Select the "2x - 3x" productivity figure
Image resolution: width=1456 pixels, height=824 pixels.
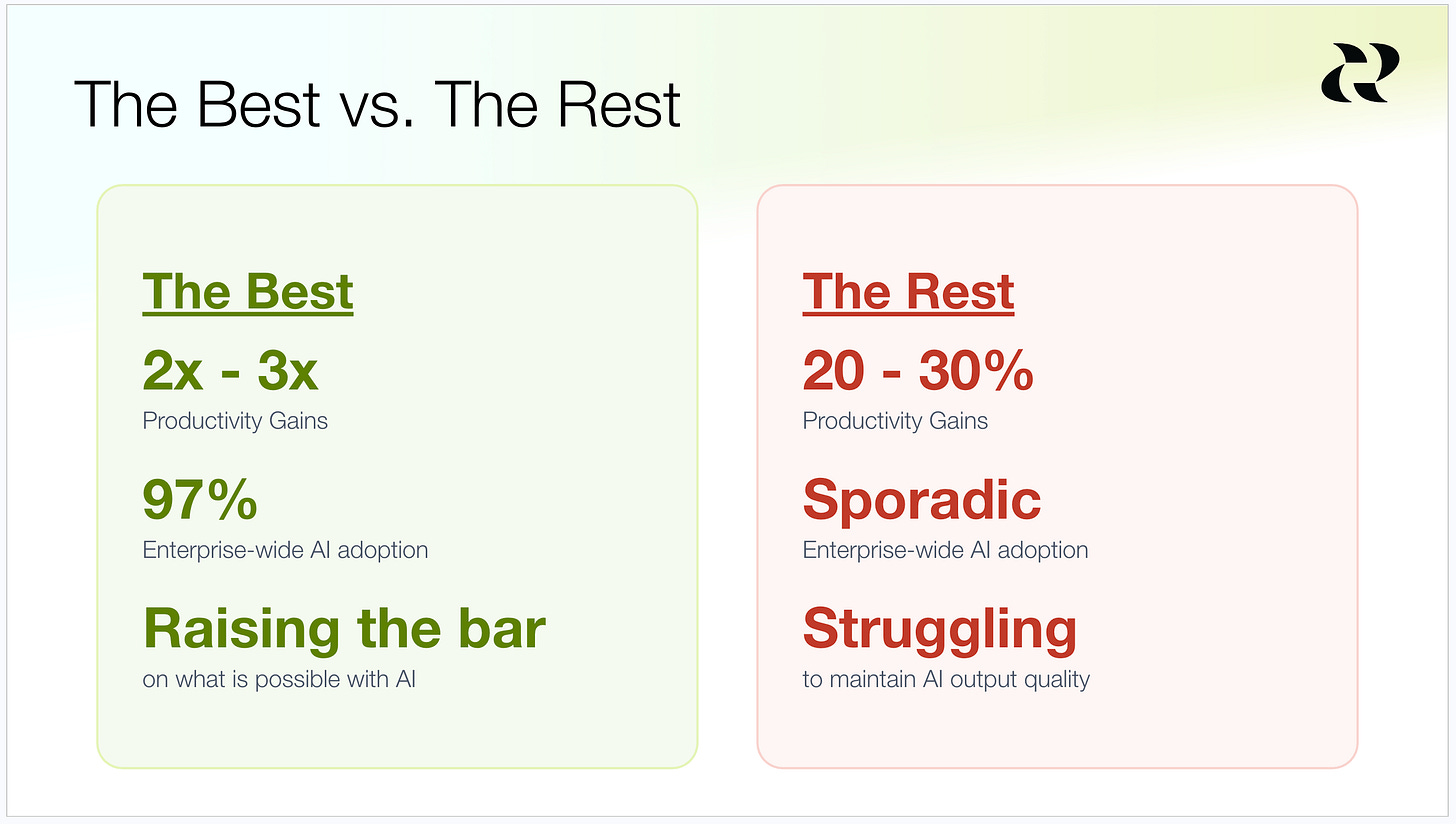click(x=230, y=371)
